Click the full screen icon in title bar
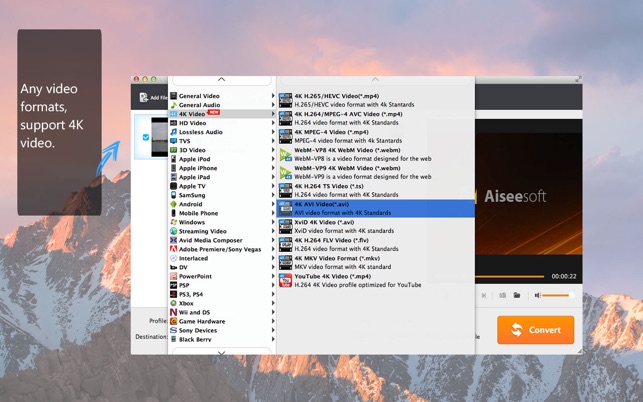 click(x=578, y=79)
